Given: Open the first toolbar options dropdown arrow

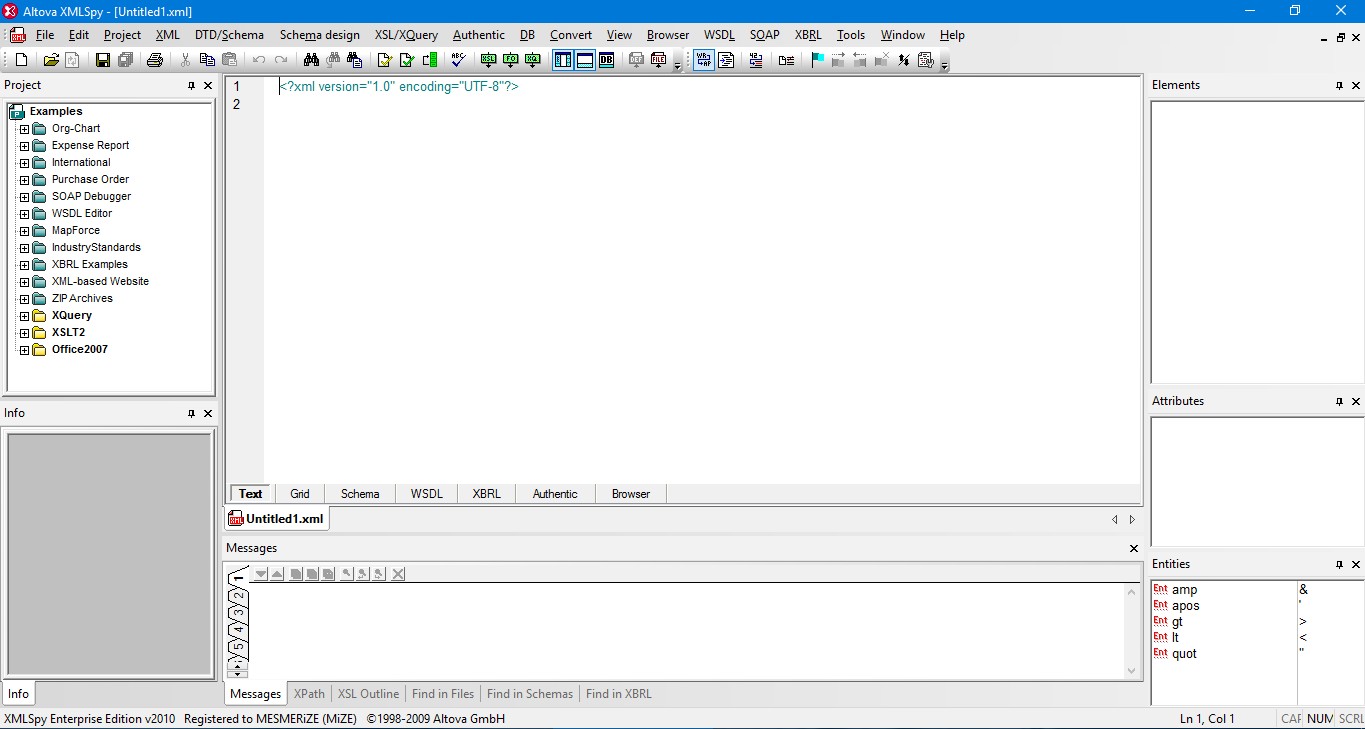Looking at the screenshot, I should coord(678,65).
